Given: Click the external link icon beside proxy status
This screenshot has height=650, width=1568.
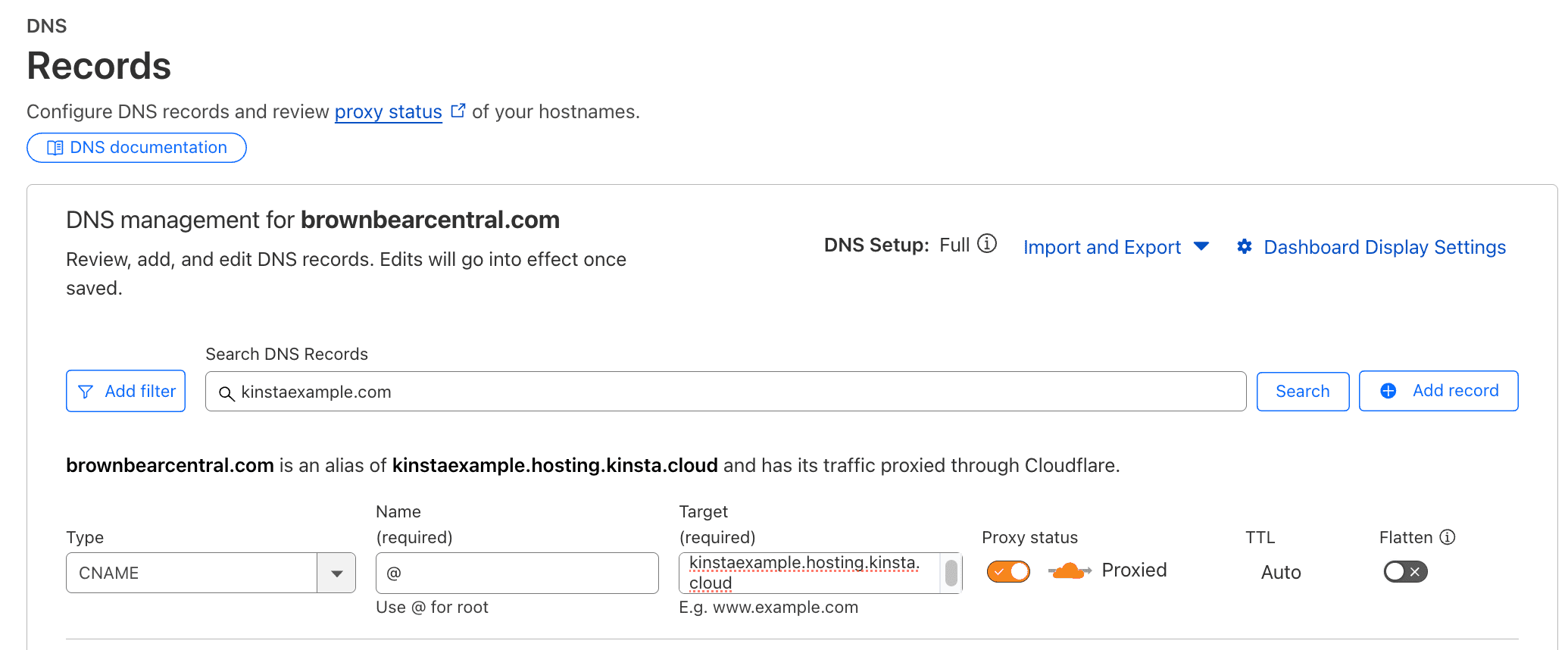Looking at the screenshot, I should [458, 110].
